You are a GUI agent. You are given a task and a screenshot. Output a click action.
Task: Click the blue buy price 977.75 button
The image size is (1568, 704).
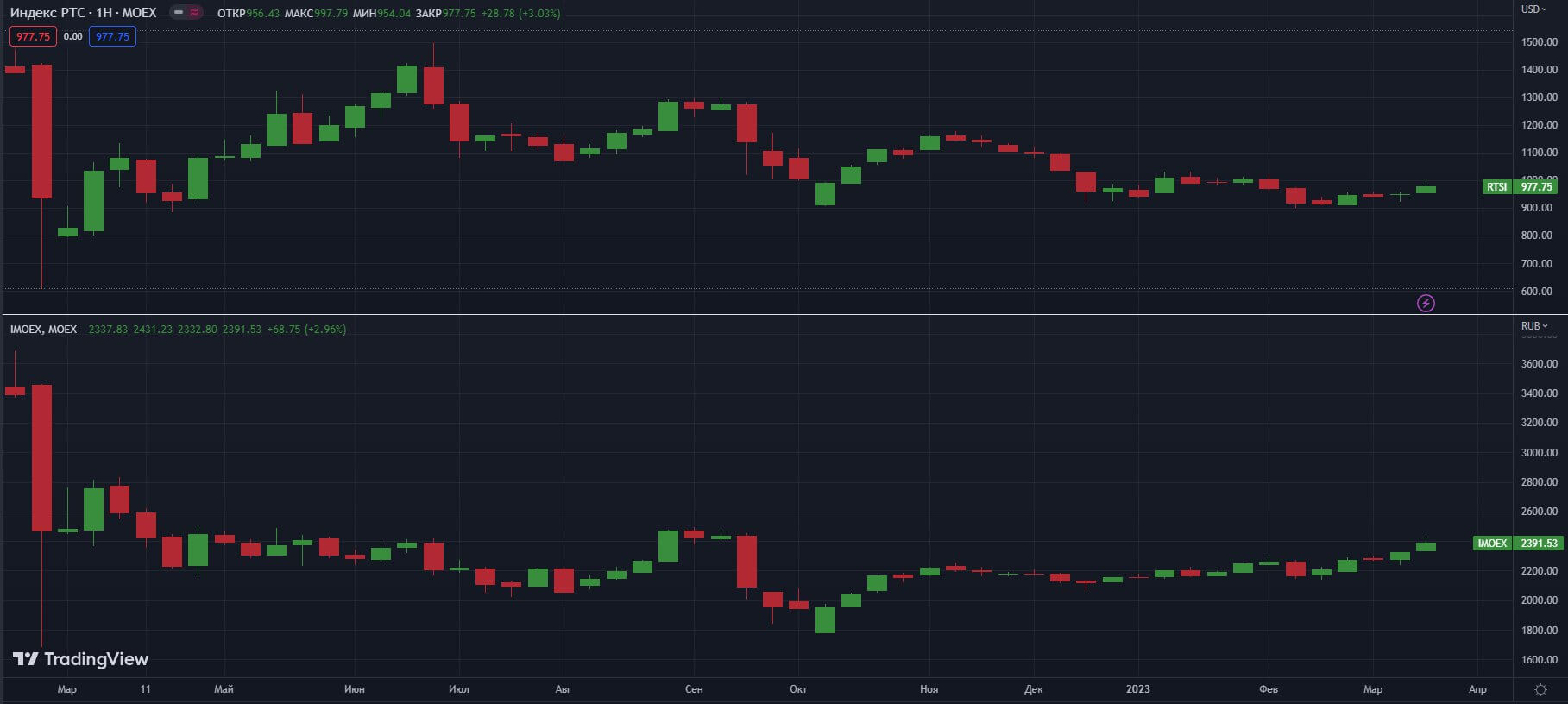click(x=112, y=36)
